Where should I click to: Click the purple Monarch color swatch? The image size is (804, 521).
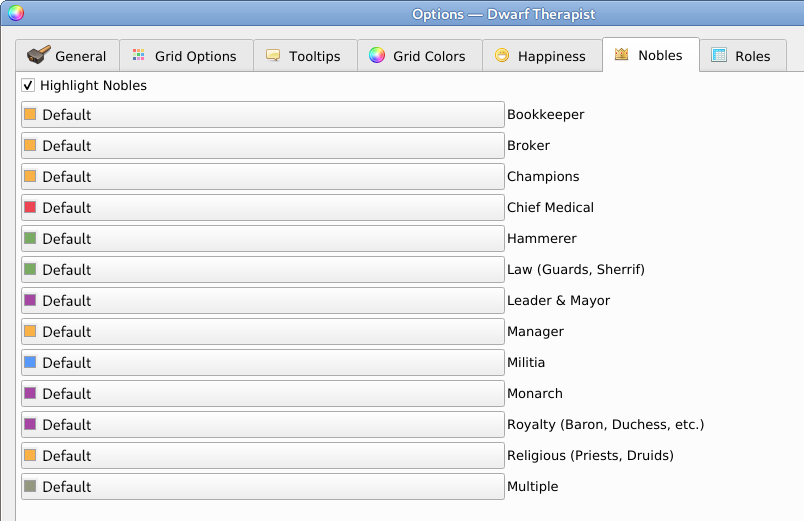30,394
